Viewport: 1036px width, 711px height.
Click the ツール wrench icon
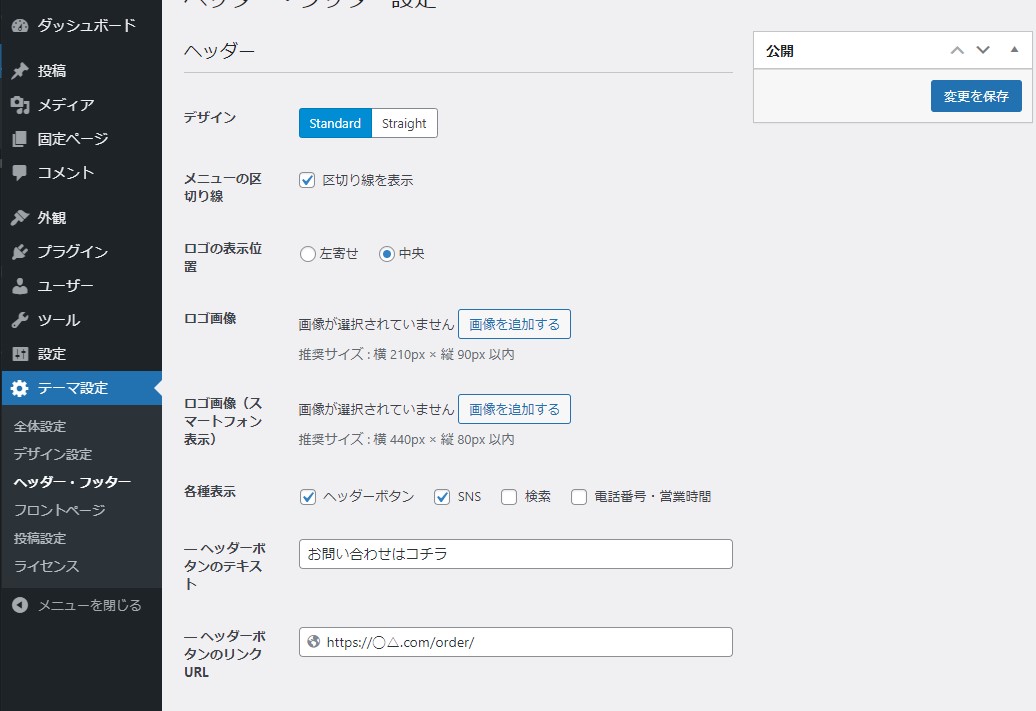(x=20, y=320)
